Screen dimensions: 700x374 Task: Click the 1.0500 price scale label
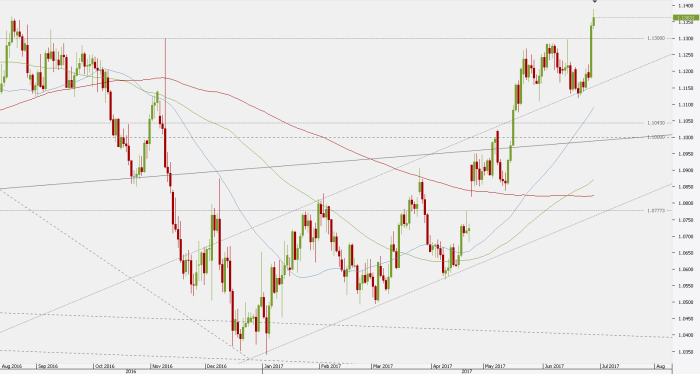pos(685,302)
